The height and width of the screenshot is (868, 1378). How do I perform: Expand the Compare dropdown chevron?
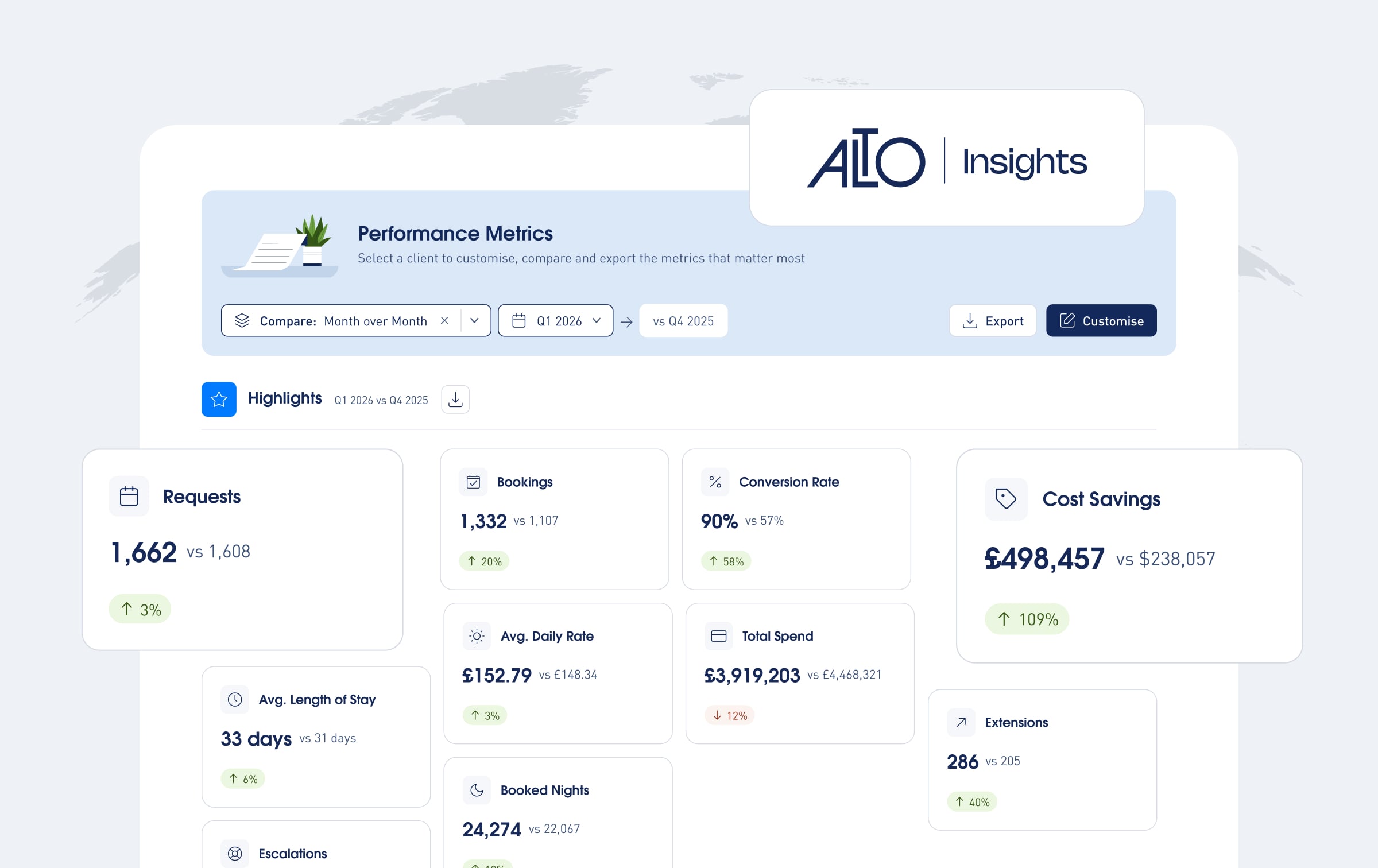point(475,320)
